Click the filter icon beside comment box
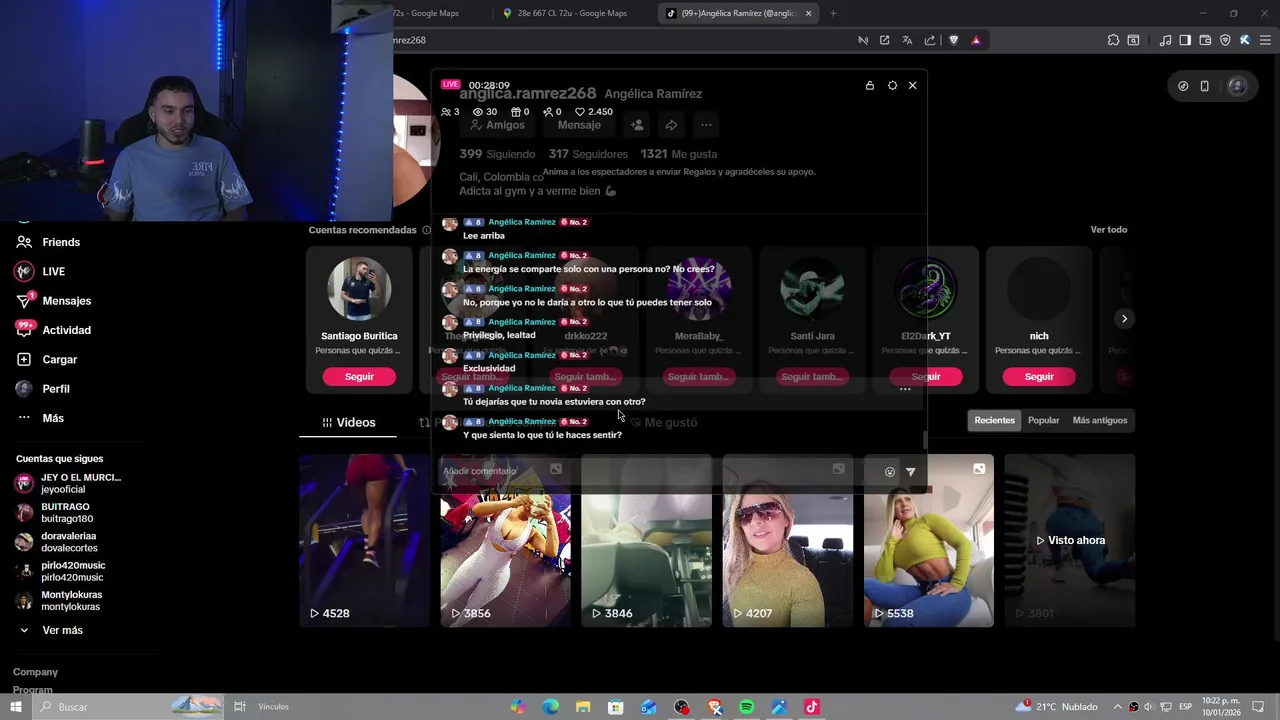Screen dimensions: 1280x720 pos(910,472)
